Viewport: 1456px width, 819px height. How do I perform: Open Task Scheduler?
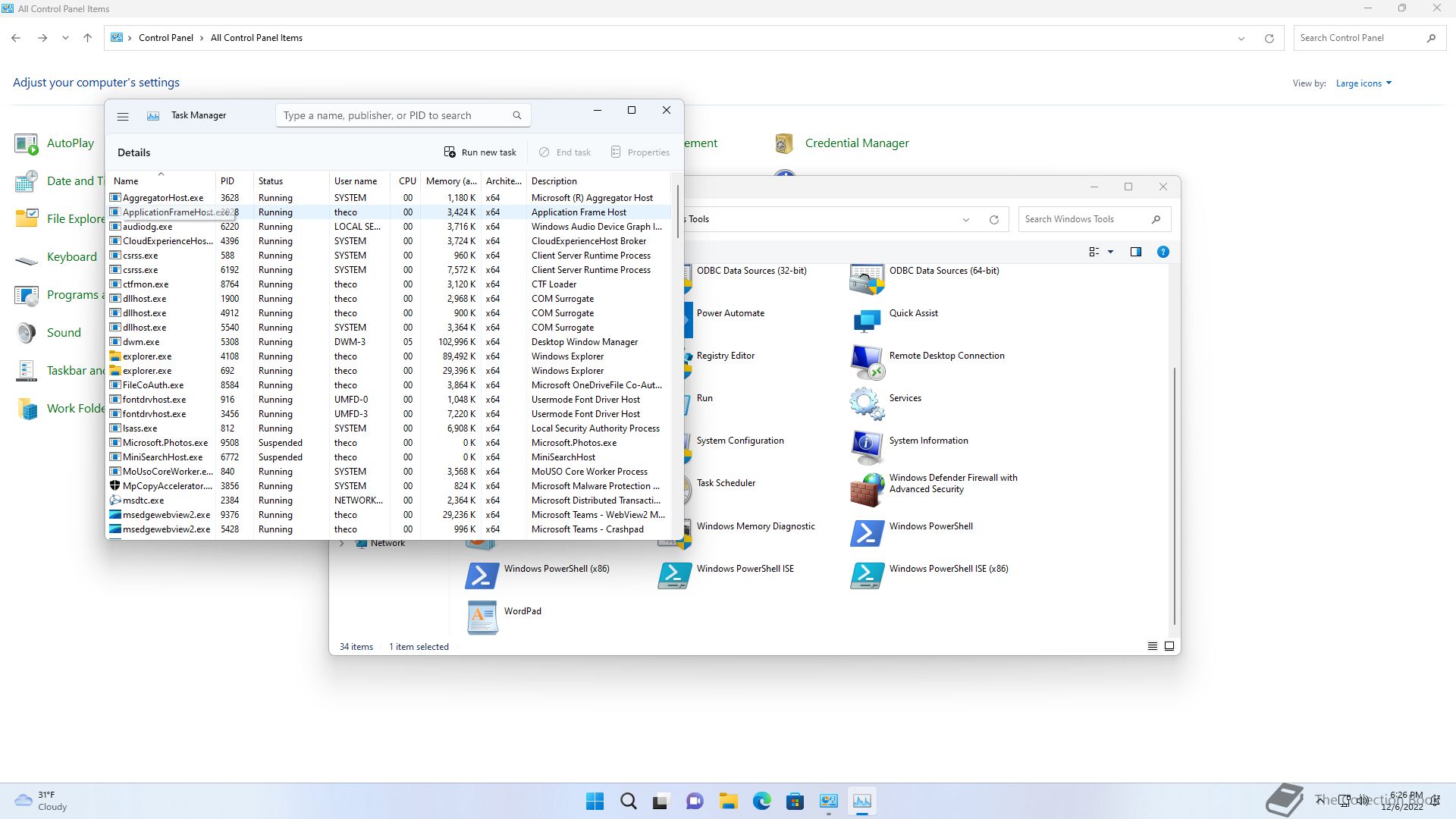[721, 491]
